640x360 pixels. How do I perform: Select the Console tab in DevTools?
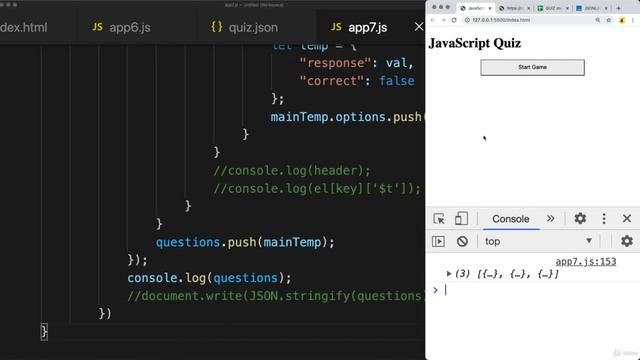click(x=511, y=219)
